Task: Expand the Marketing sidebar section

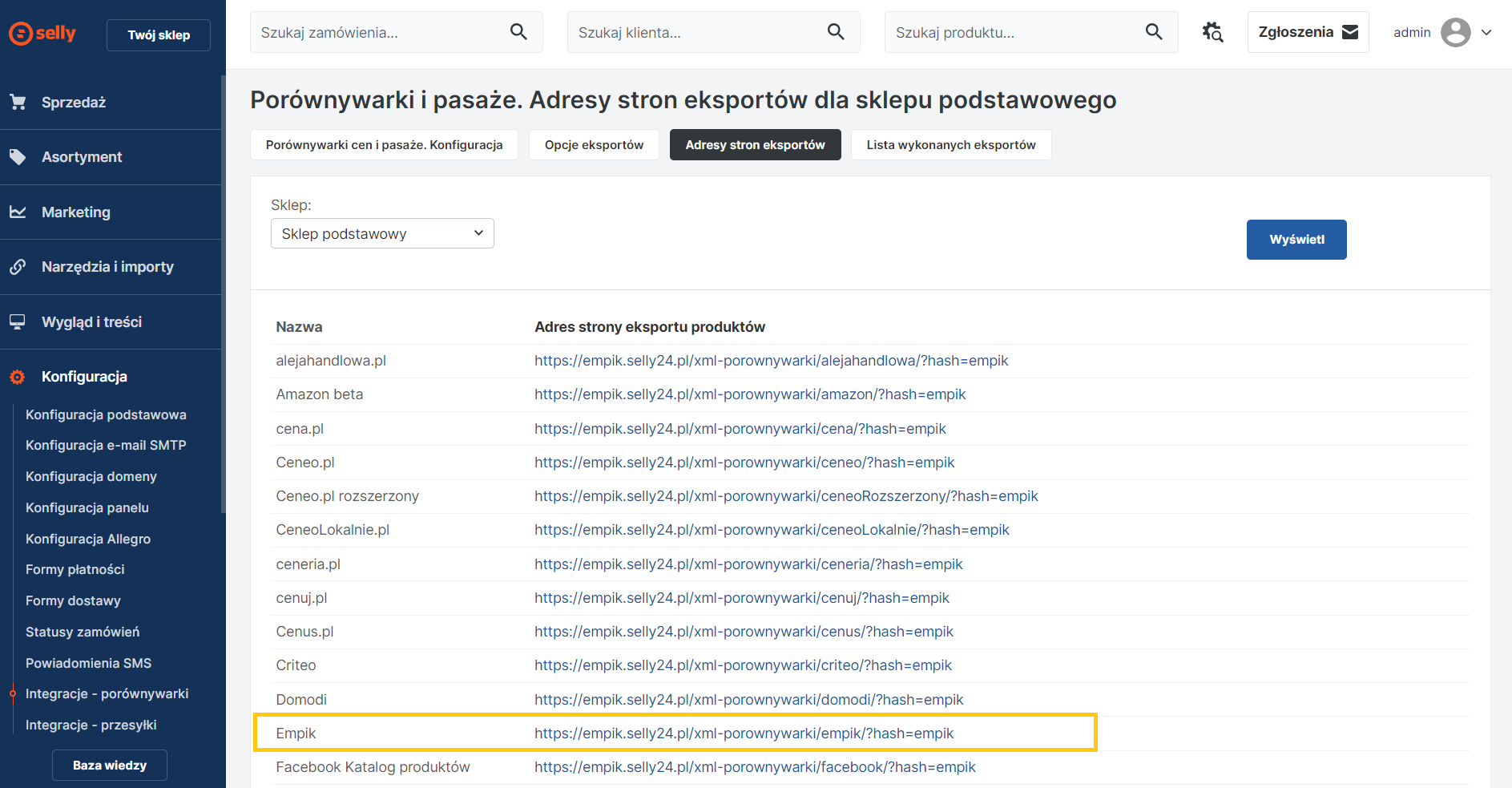Action: tap(75, 212)
